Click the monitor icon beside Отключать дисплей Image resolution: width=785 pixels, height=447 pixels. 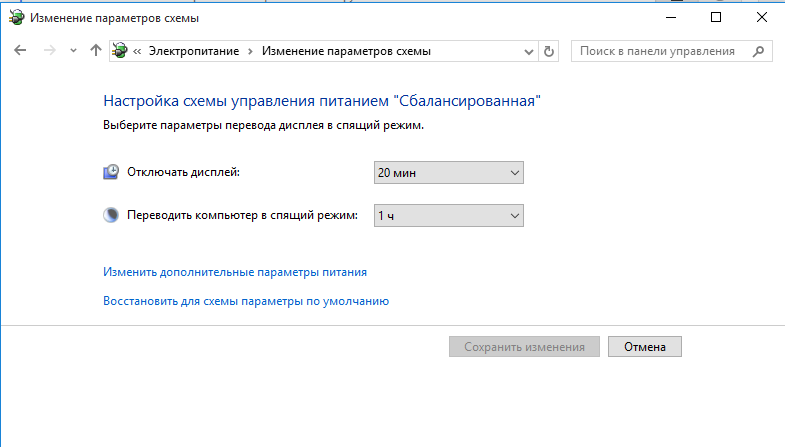[x=112, y=172]
